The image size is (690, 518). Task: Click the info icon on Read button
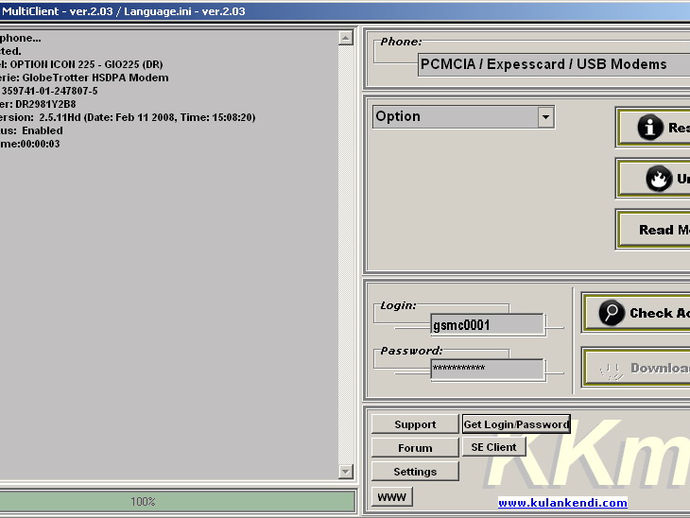(650, 128)
